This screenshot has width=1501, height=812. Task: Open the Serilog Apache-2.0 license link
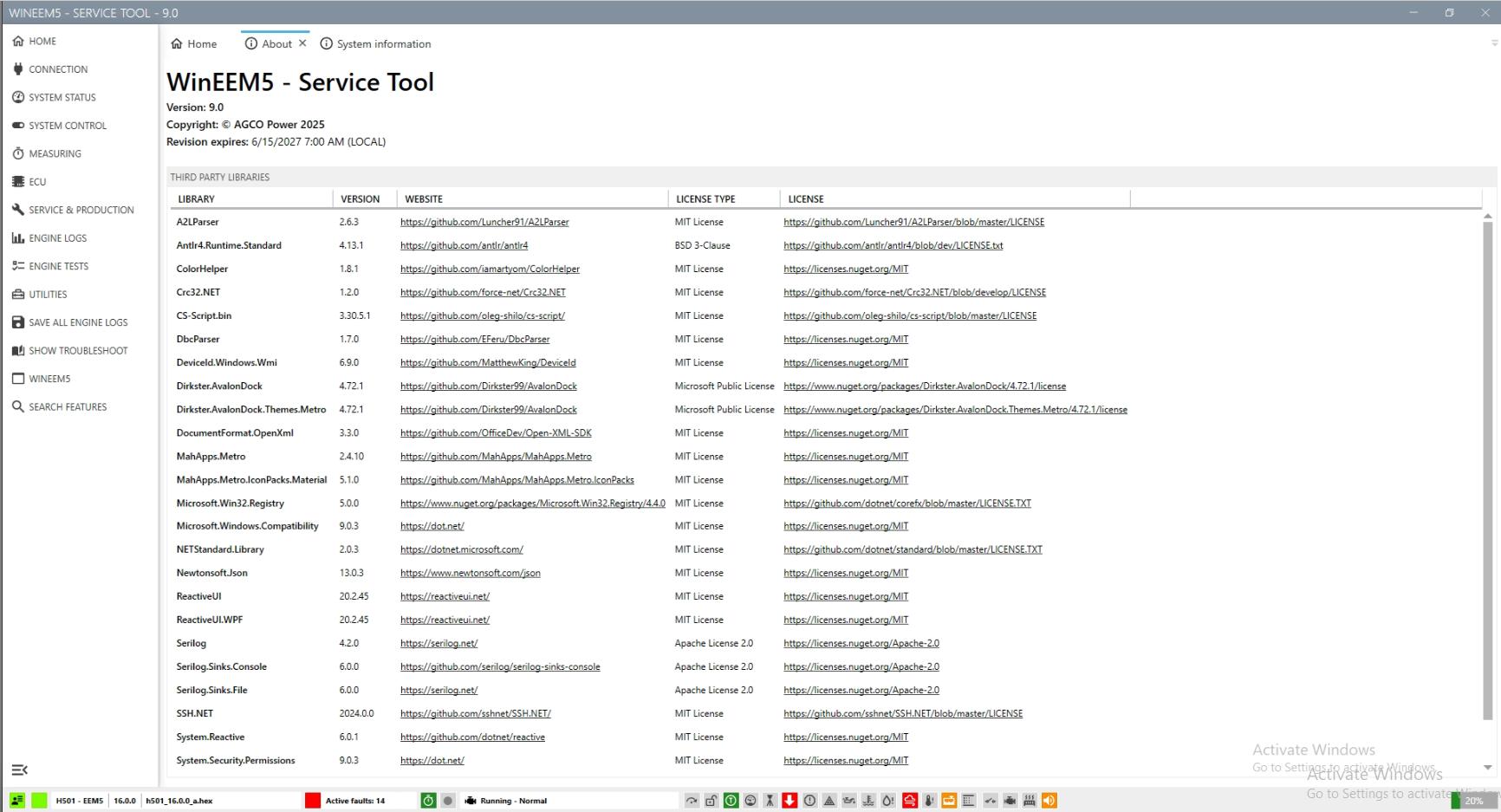click(861, 643)
